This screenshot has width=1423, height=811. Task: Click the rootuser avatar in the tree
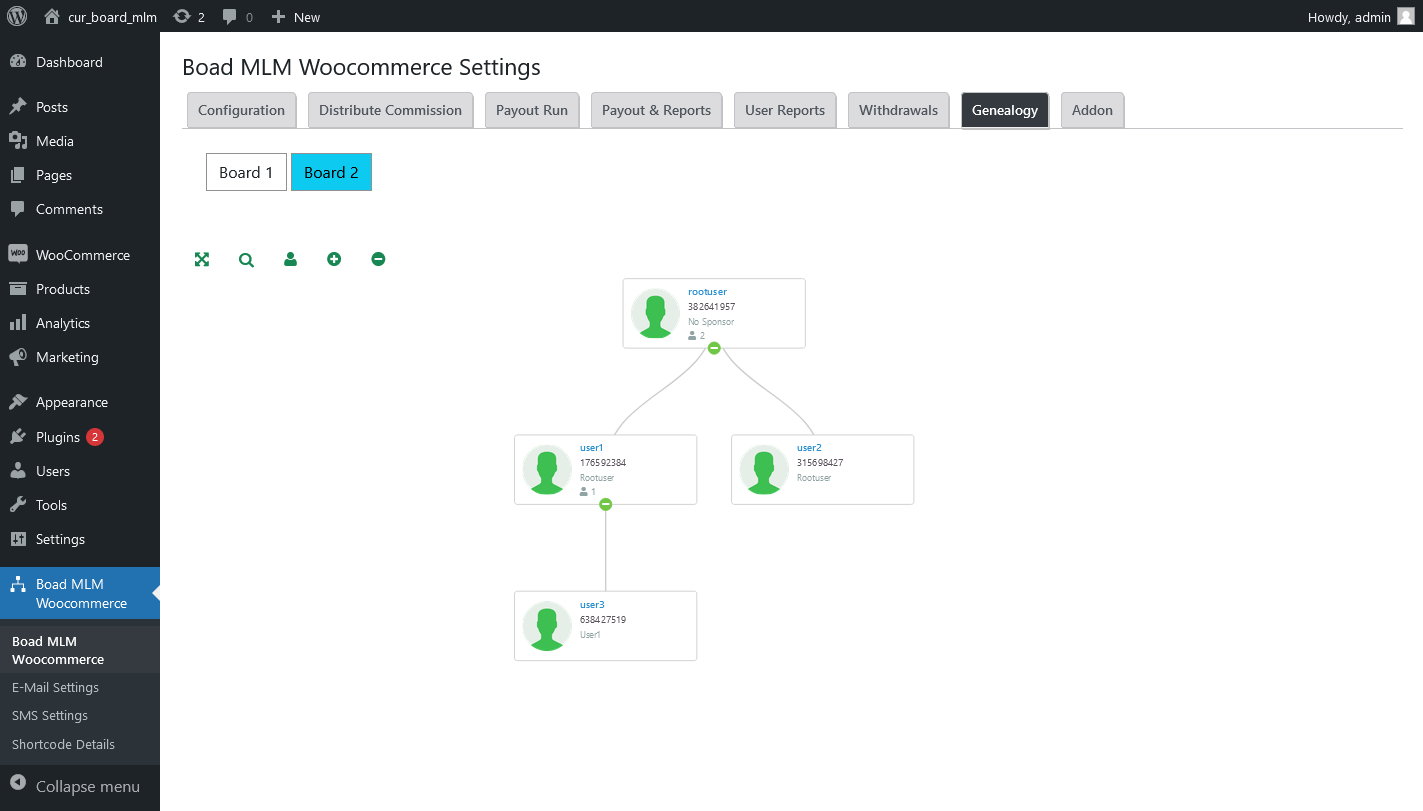pos(655,314)
